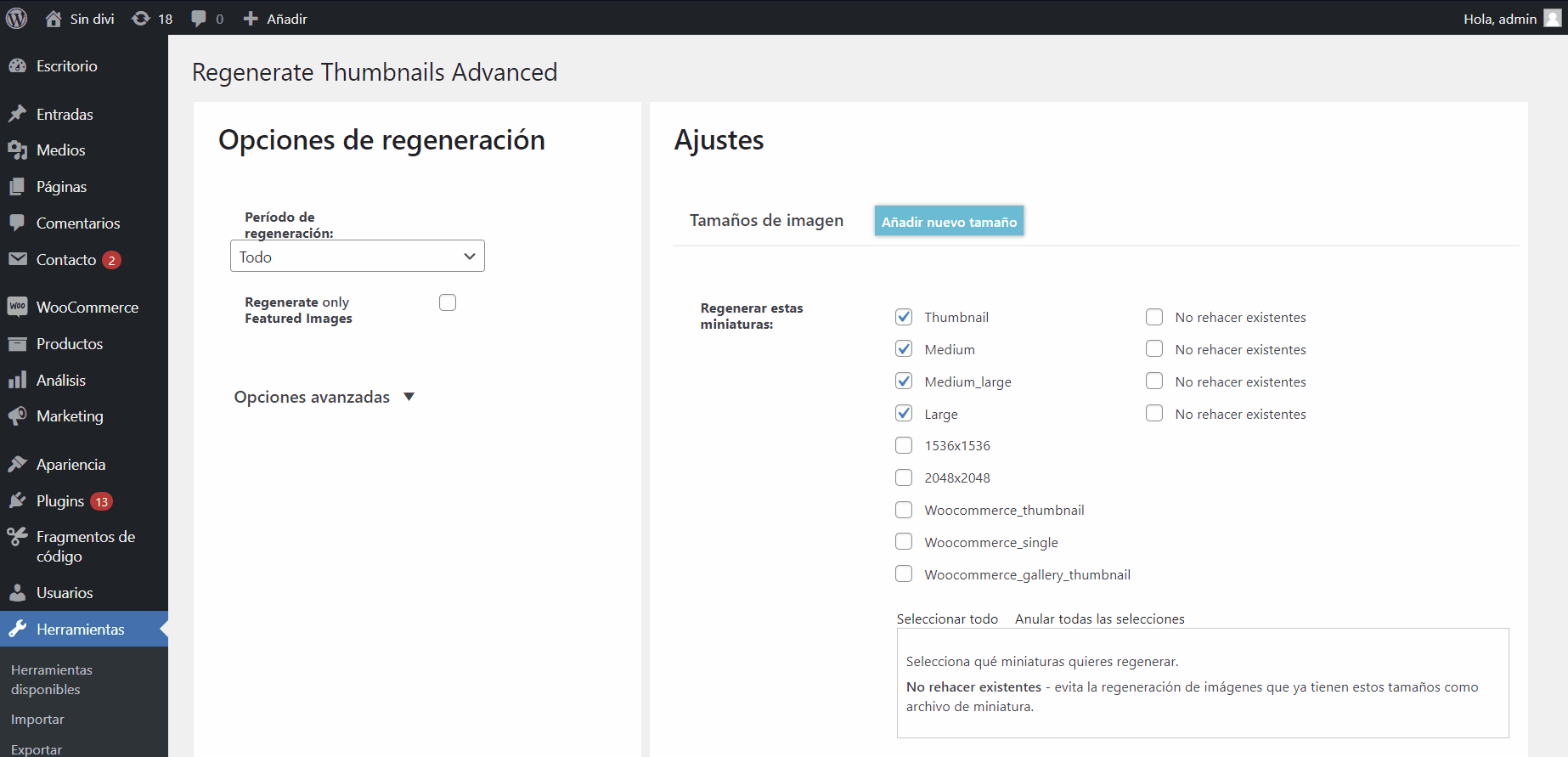Click the WordPress logo icon
This screenshot has width=1568, height=757.
(x=17, y=18)
